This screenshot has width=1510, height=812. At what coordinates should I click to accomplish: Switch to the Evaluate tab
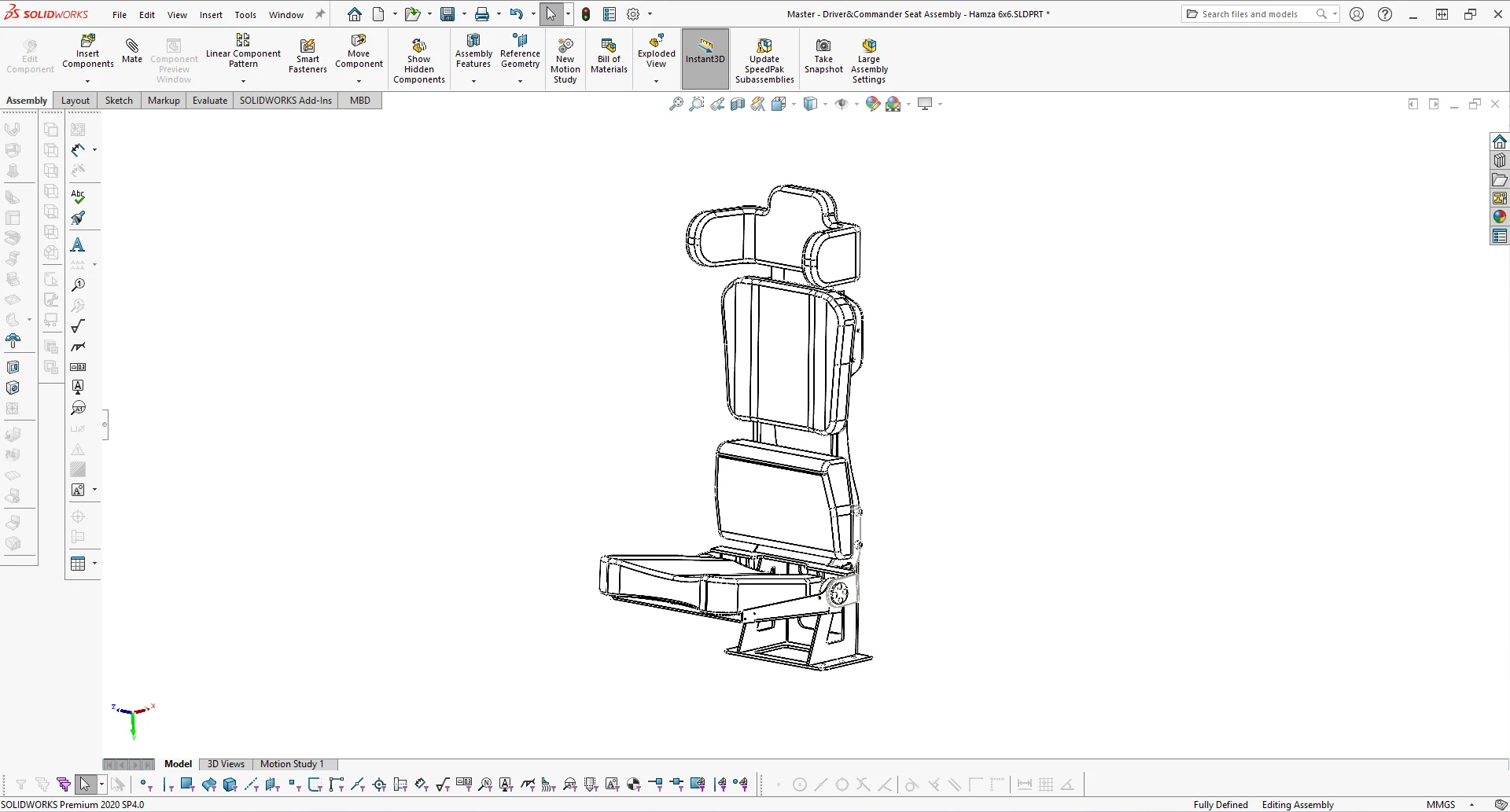[x=210, y=101]
